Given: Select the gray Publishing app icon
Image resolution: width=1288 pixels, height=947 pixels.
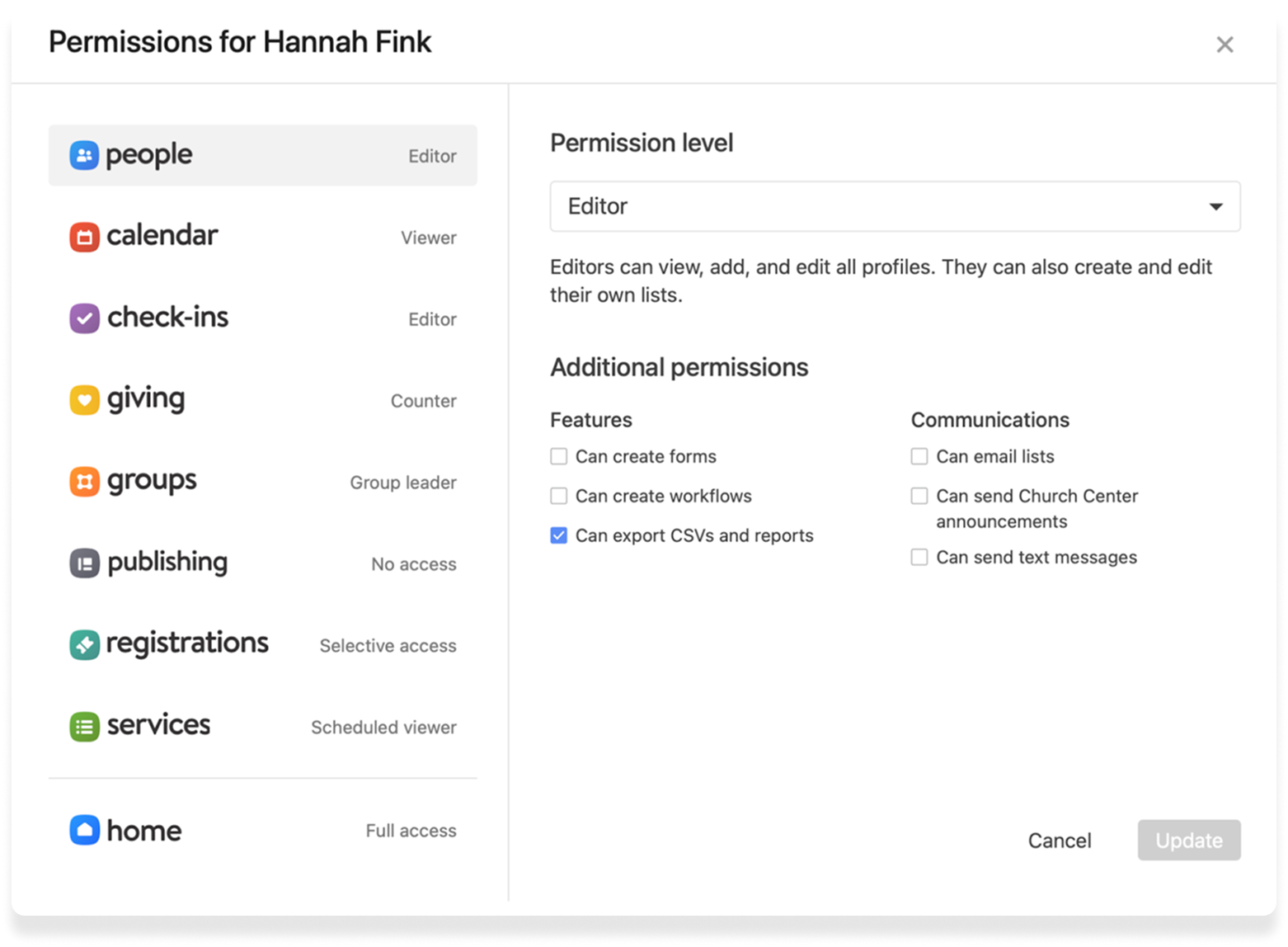Looking at the screenshot, I should click(84, 563).
